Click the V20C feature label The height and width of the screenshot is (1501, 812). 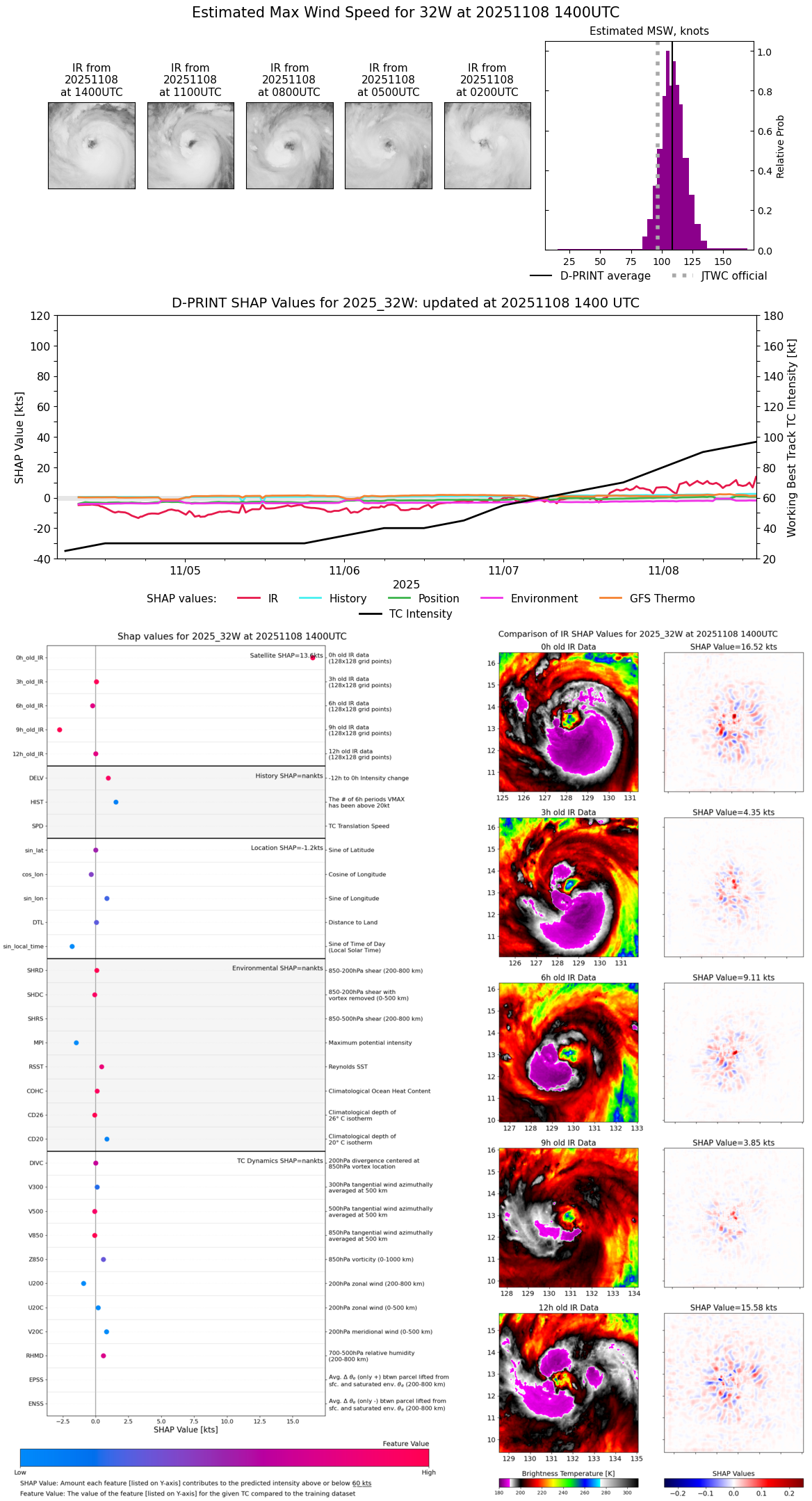pos(36,1332)
